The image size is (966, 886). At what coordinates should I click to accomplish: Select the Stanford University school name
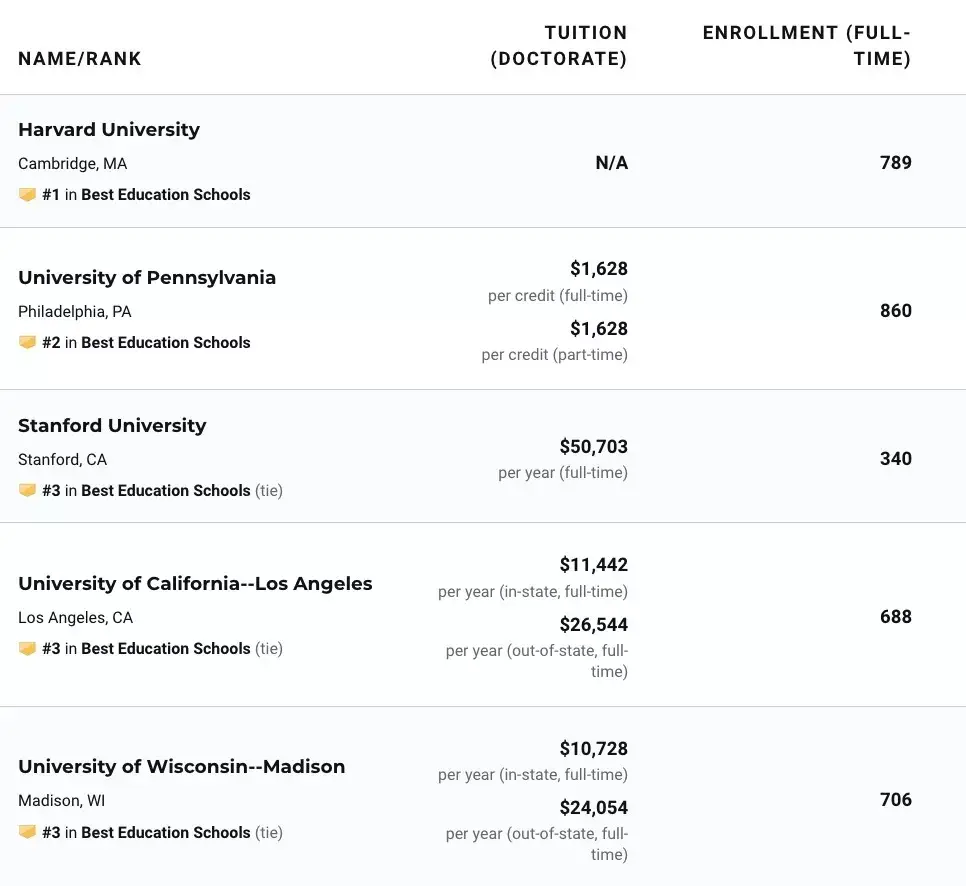(x=112, y=426)
